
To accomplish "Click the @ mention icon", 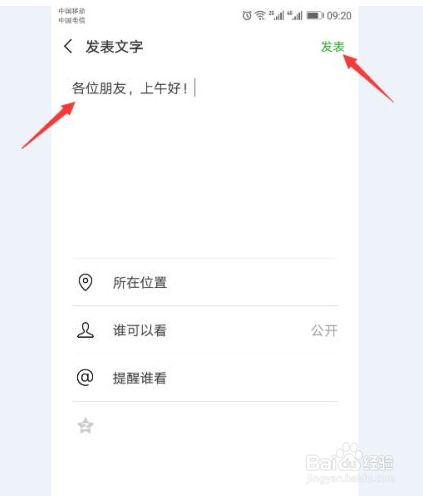I will click(85, 377).
